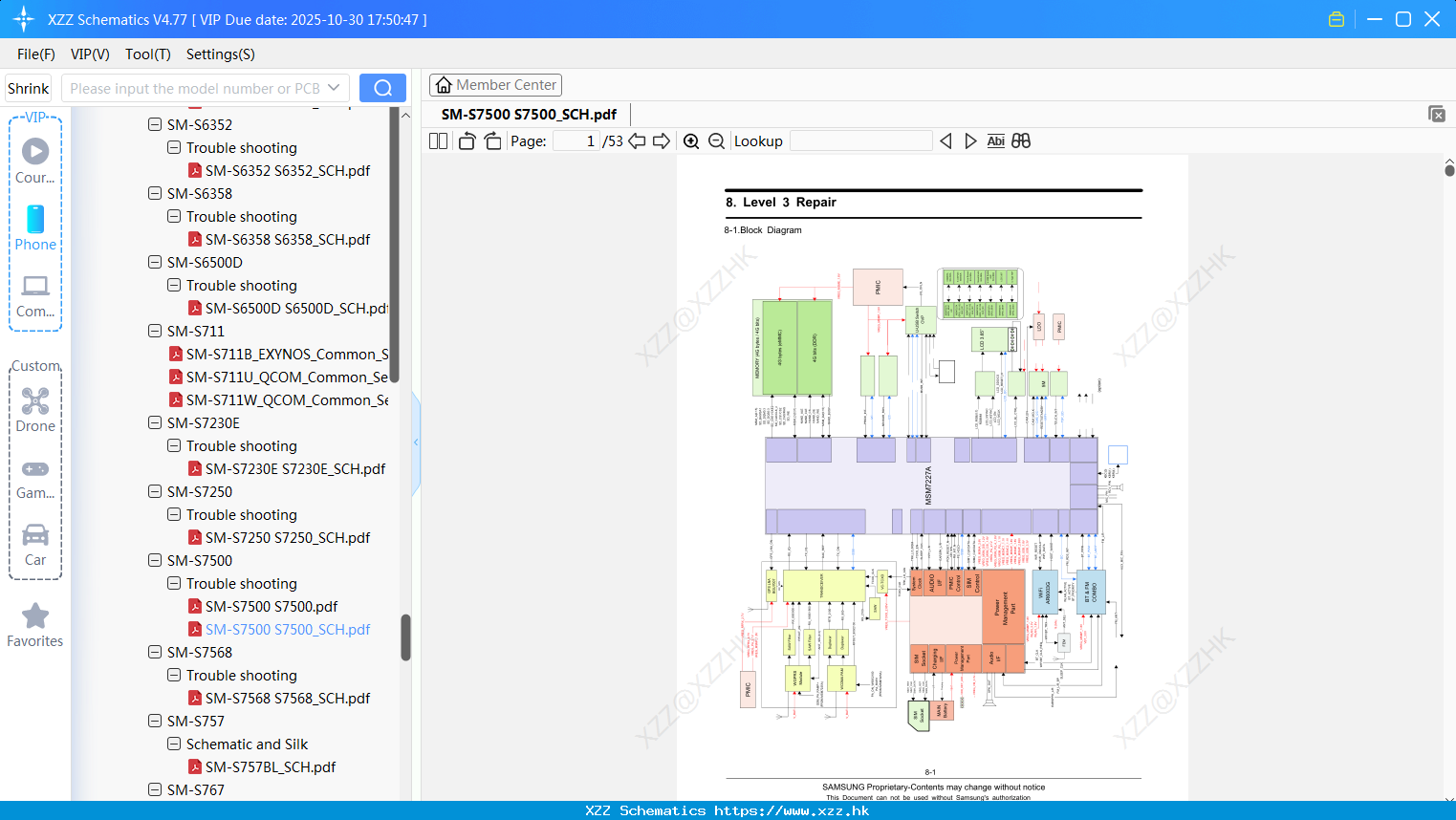Open SM-S6358 S6358_SCH.pdf
This screenshot has height=820, width=1456.
[x=287, y=239]
